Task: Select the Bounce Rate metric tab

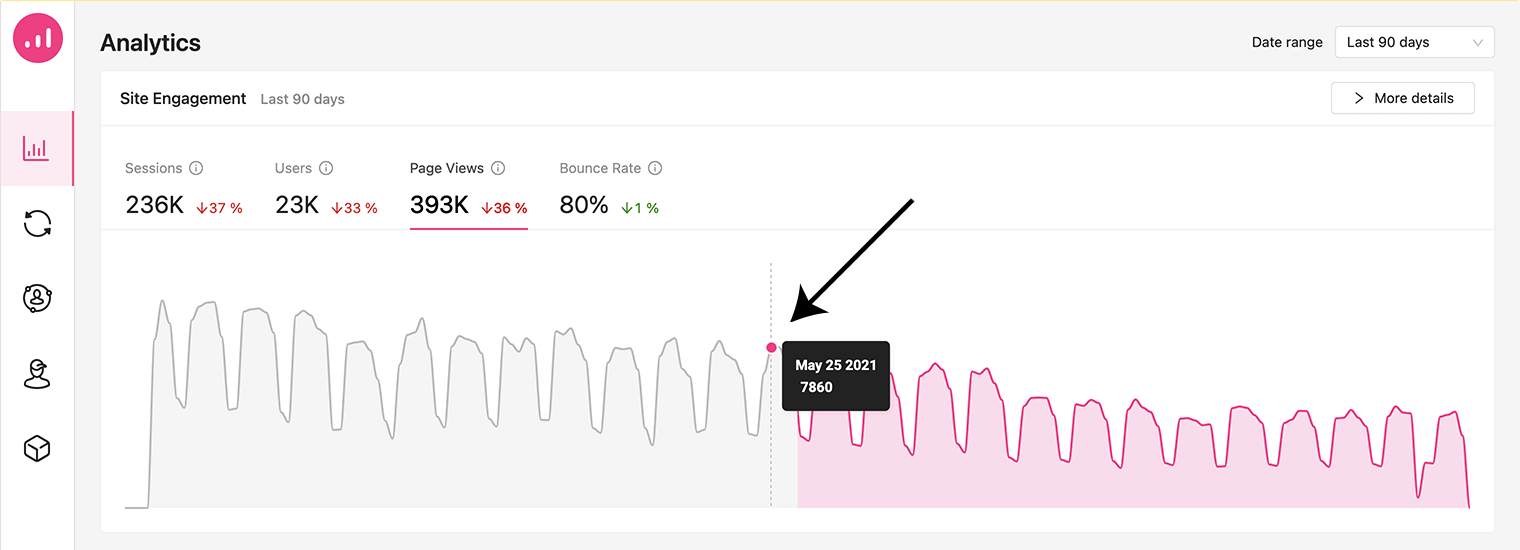Action: coord(611,188)
